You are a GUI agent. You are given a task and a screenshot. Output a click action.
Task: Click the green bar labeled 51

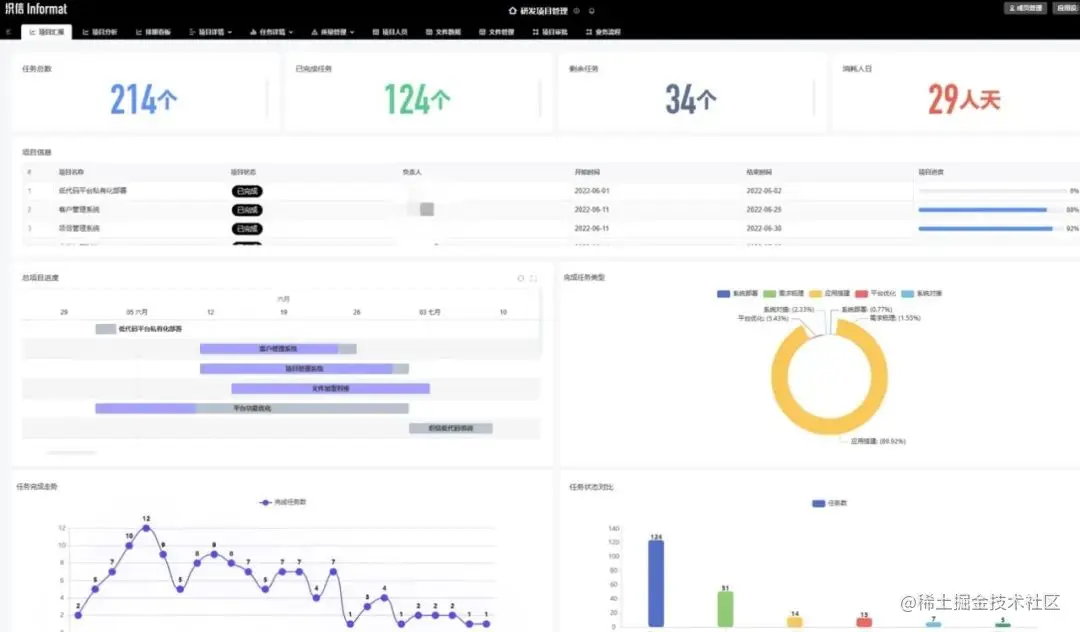pyautogui.click(x=725, y=609)
